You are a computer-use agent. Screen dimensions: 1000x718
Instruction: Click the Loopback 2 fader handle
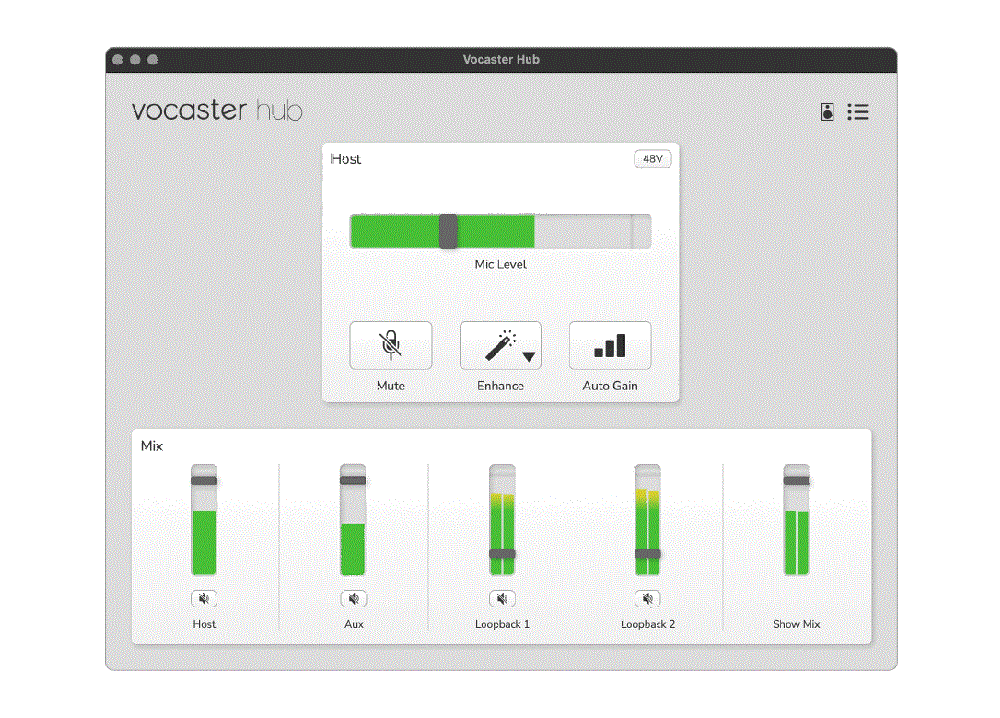647,553
